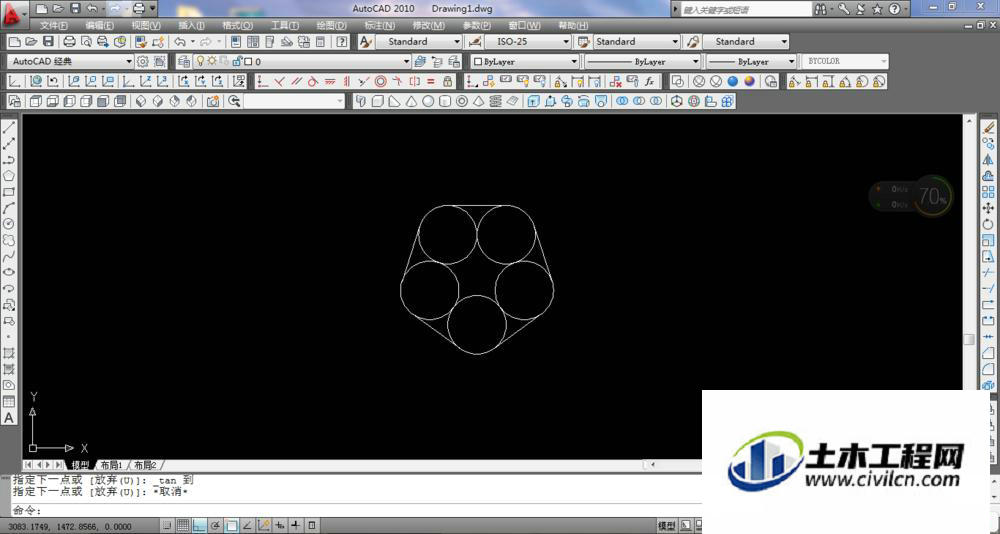Open the table style Standard dropdown

point(636,41)
